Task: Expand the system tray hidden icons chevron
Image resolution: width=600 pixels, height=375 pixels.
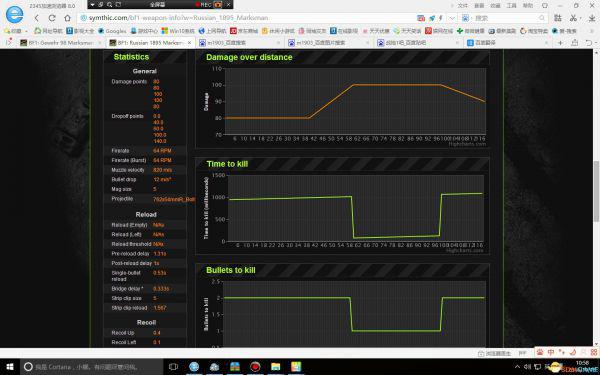Action: [x=517, y=367]
